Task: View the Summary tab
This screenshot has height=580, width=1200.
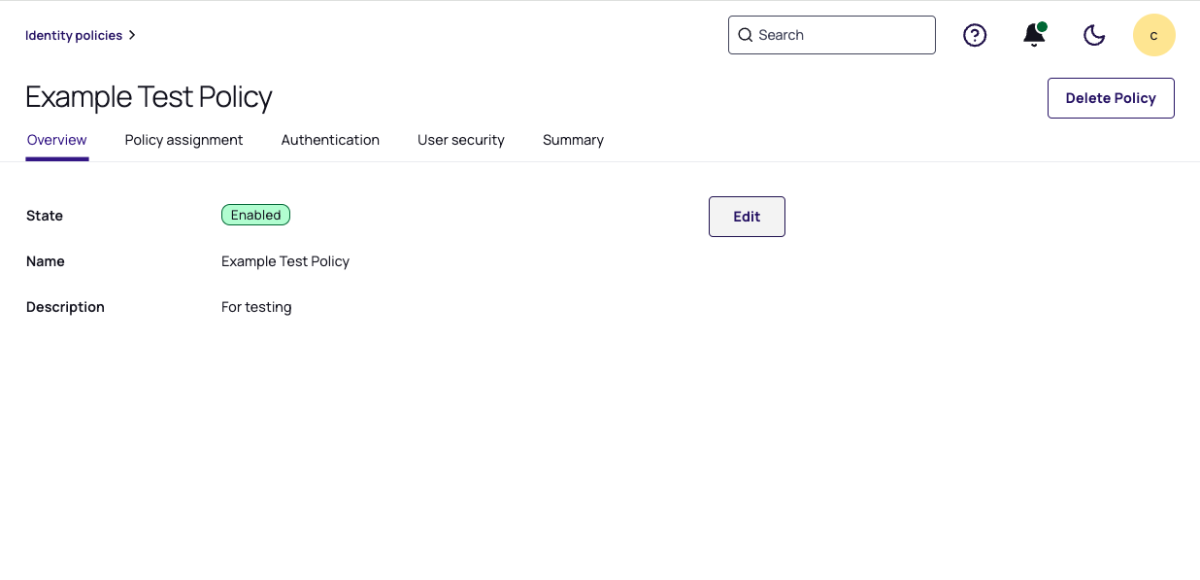Action: click(573, 140)
